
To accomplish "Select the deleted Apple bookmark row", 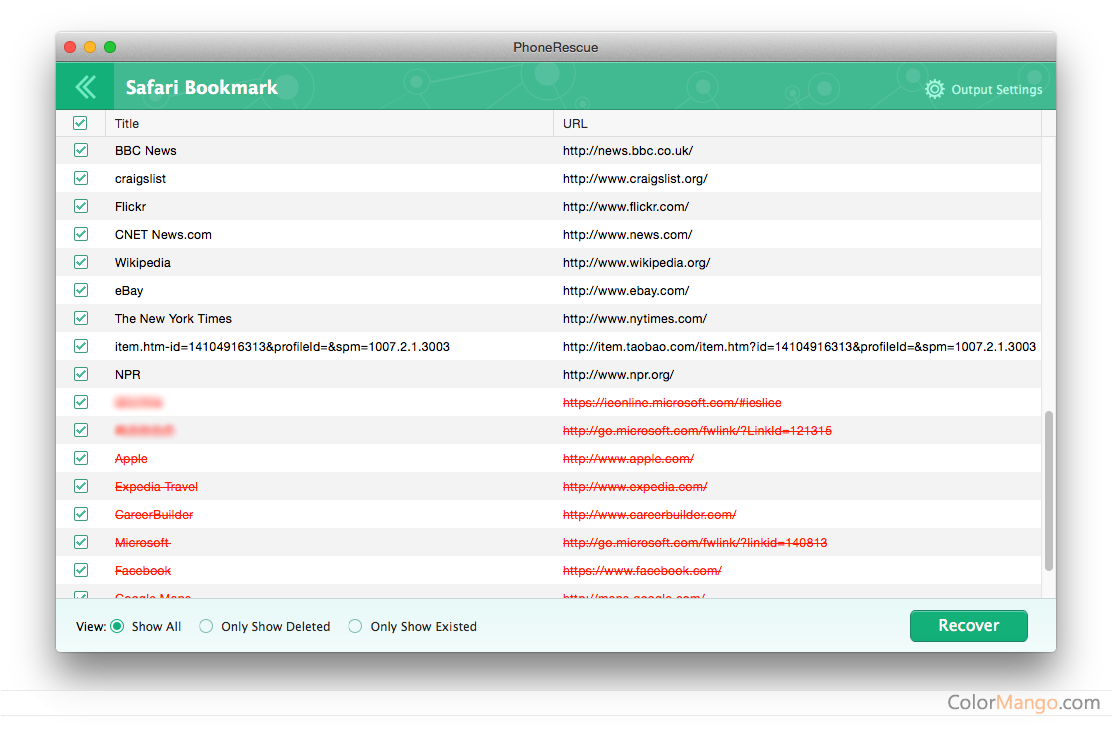I will click(x=131, y=459).
